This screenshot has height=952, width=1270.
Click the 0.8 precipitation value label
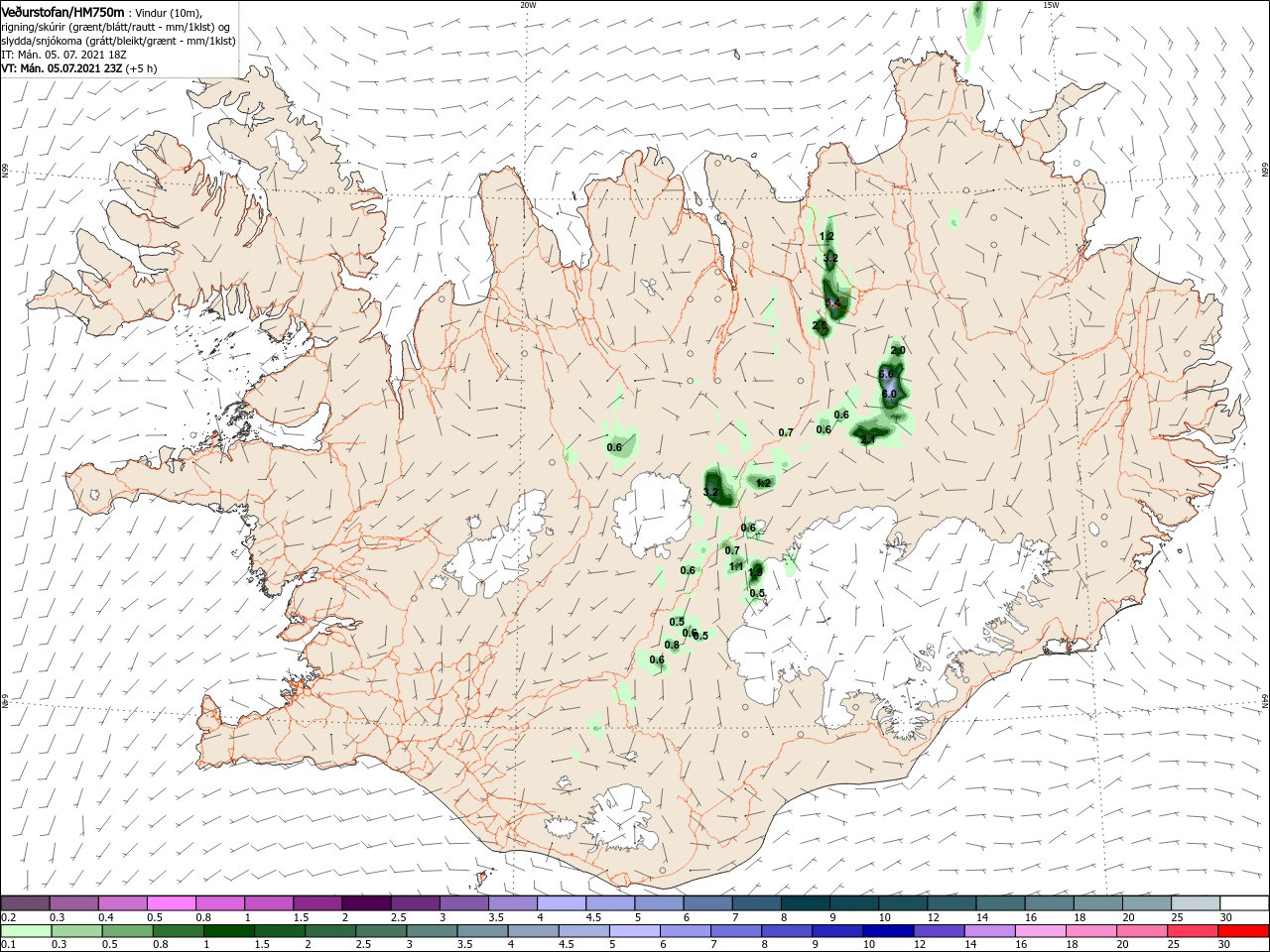672,645
